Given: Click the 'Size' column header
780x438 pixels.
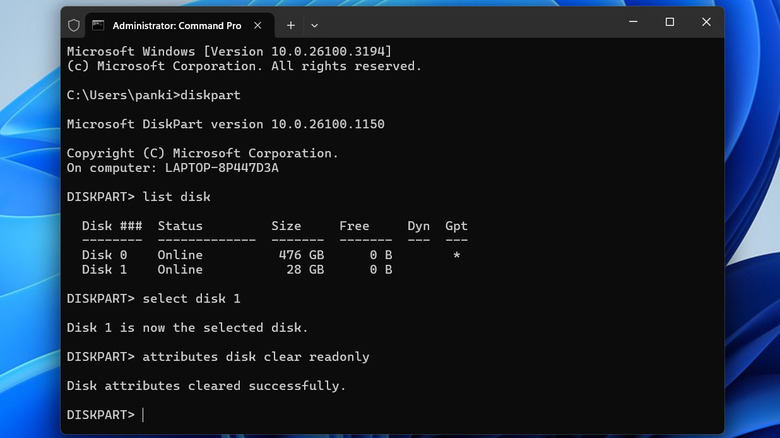Looking at the screenshot, I should pyautogui.click(x=286, y=226).
